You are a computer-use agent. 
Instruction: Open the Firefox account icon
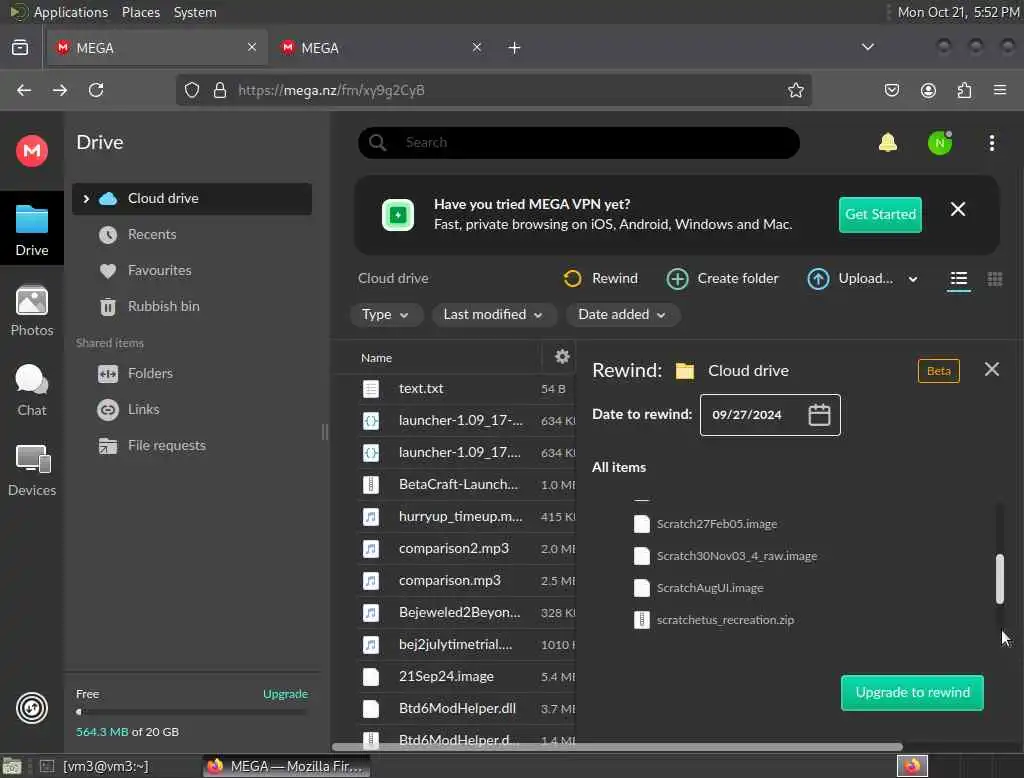coord(927,90)
